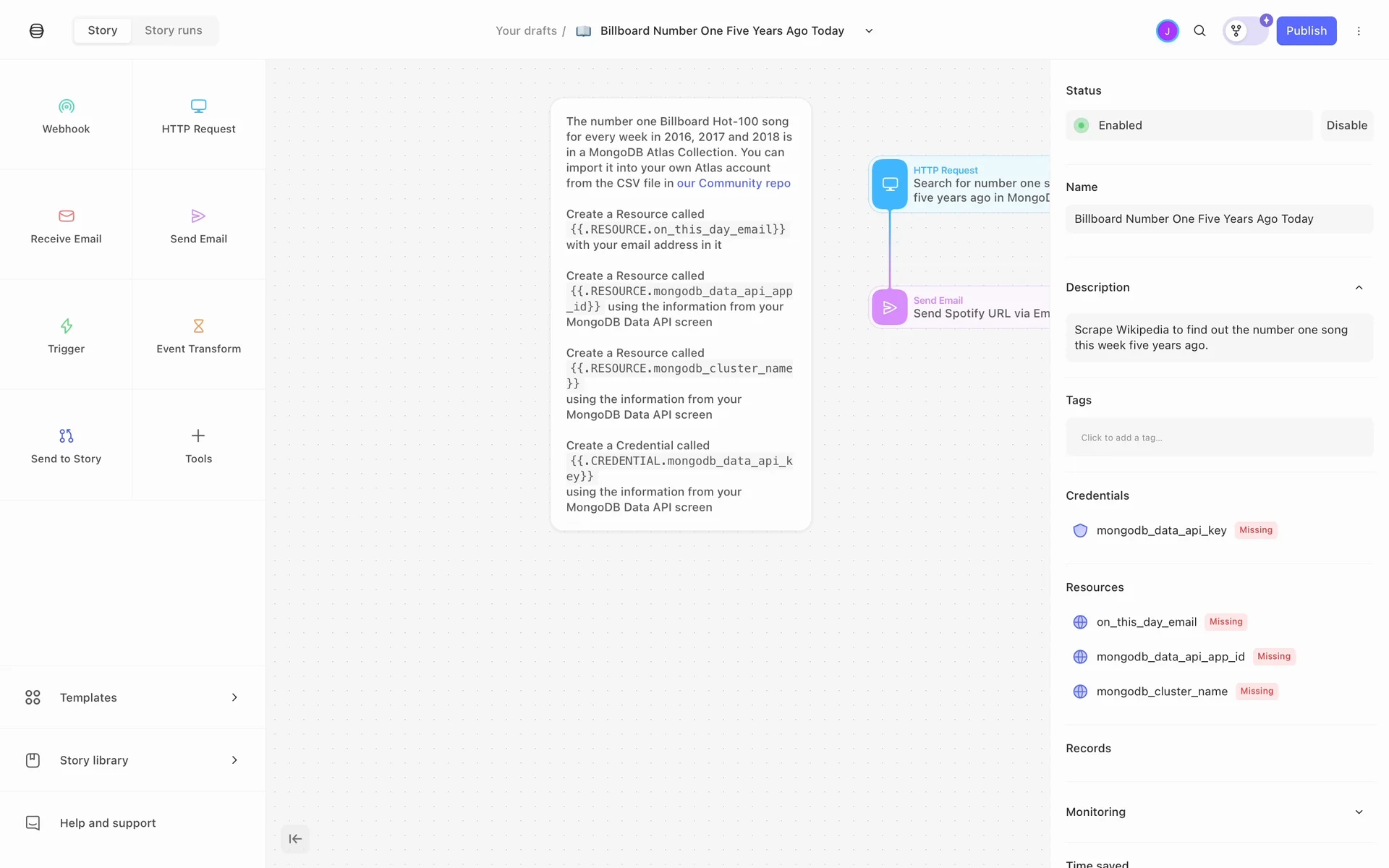Choose the Trigger action icon

pos(66,326)
